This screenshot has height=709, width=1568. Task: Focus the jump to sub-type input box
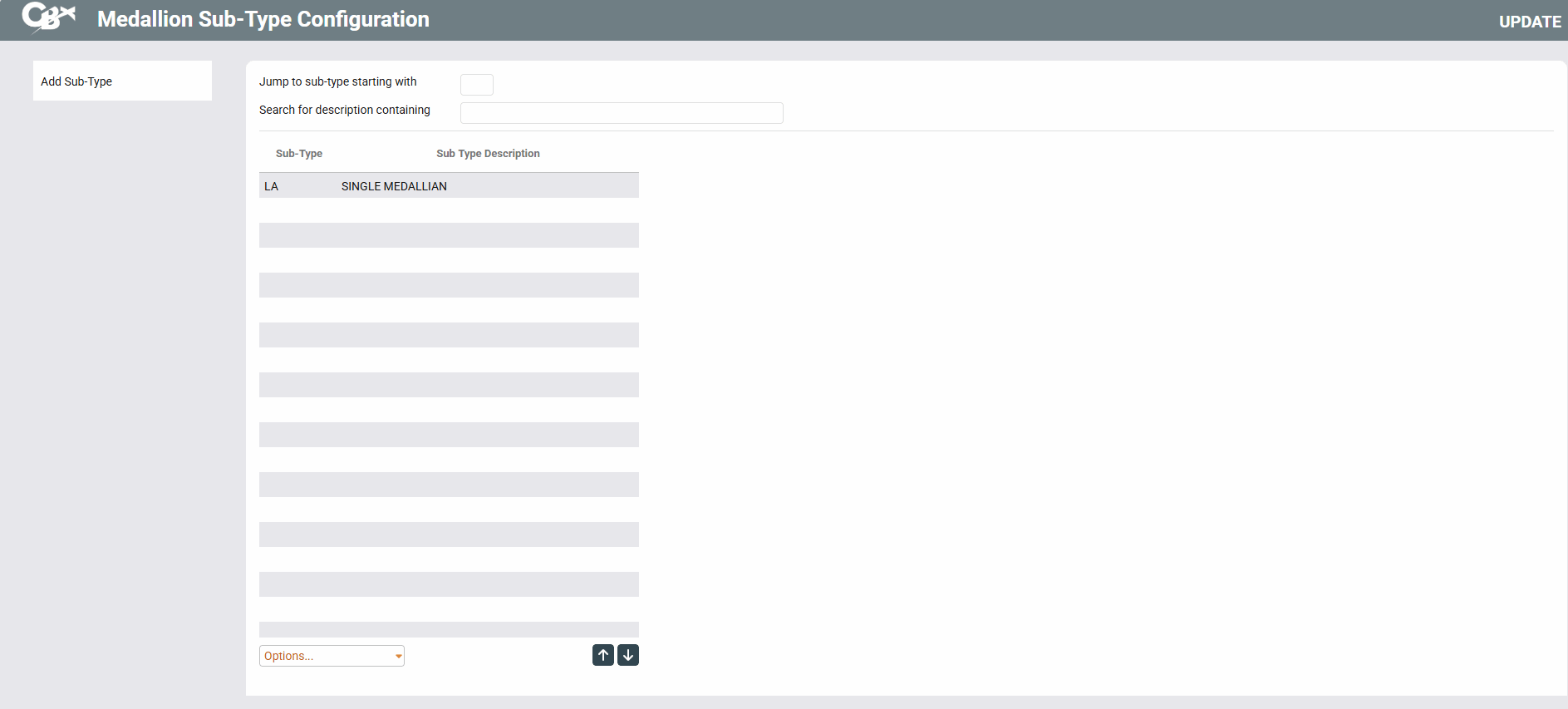[476, 85]
